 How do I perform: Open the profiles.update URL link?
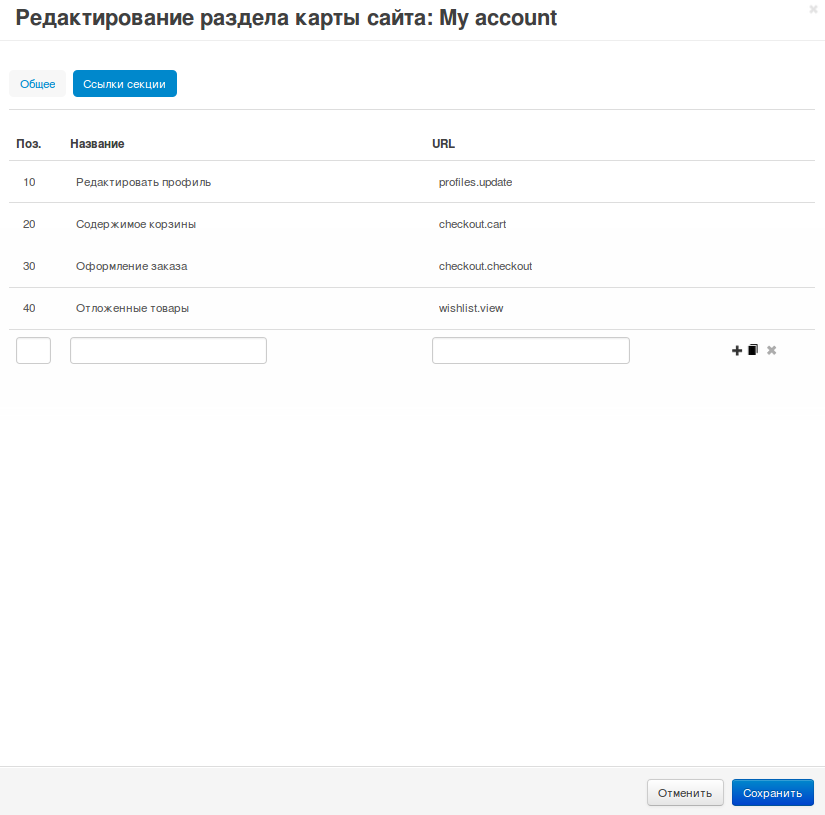[476, 182]
